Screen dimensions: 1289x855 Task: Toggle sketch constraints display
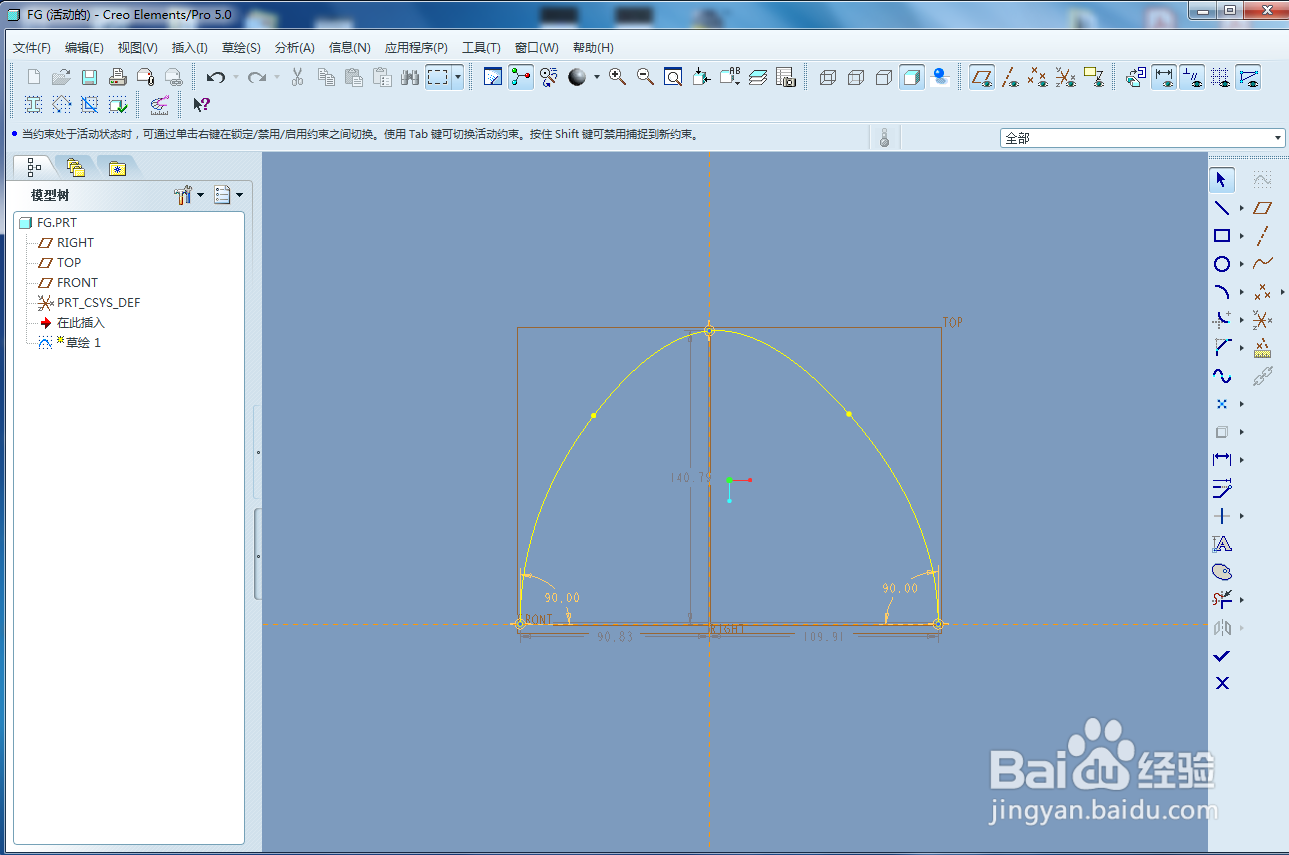(1192, 77)
